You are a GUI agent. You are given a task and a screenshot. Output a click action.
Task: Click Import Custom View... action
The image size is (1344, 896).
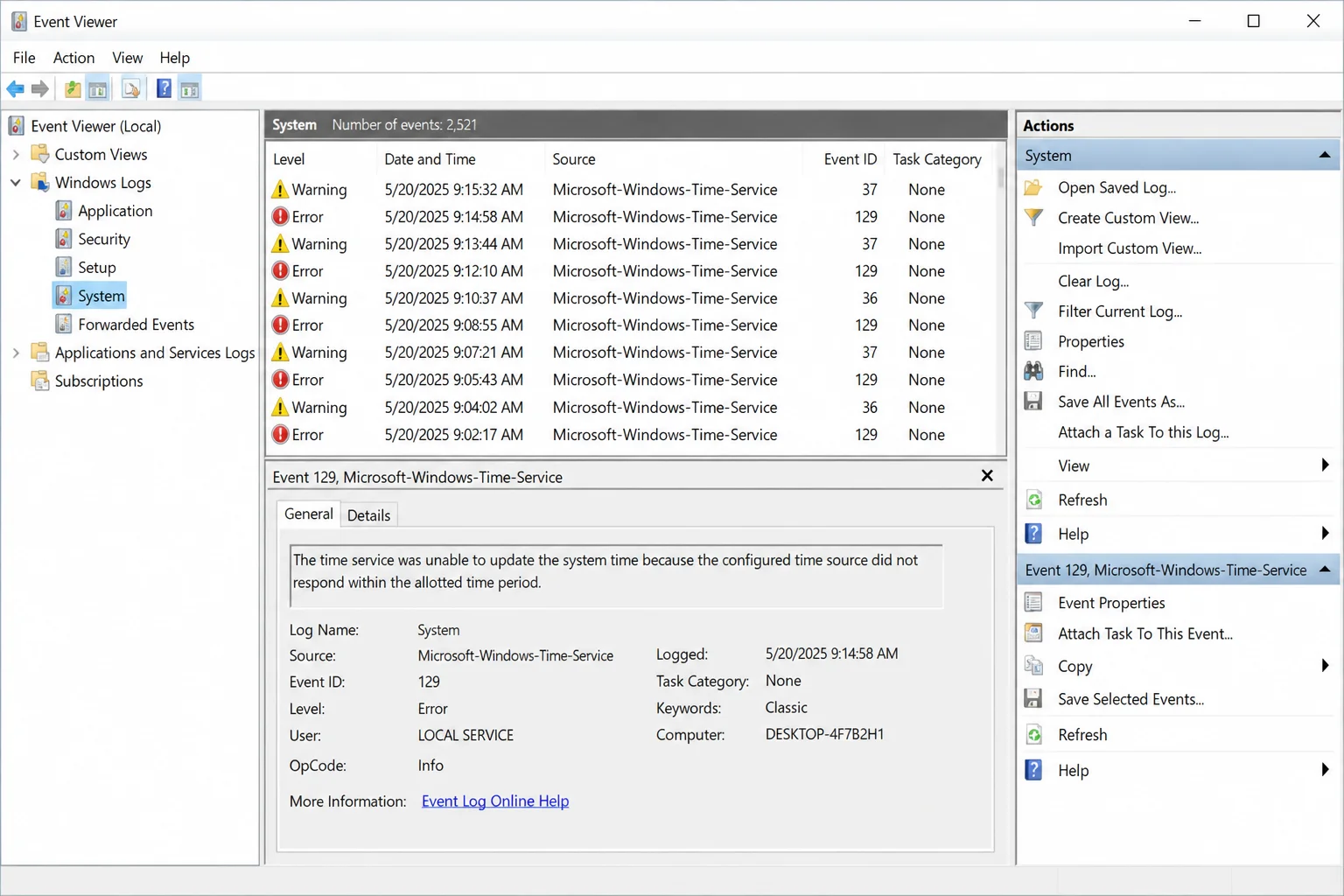1130,248
